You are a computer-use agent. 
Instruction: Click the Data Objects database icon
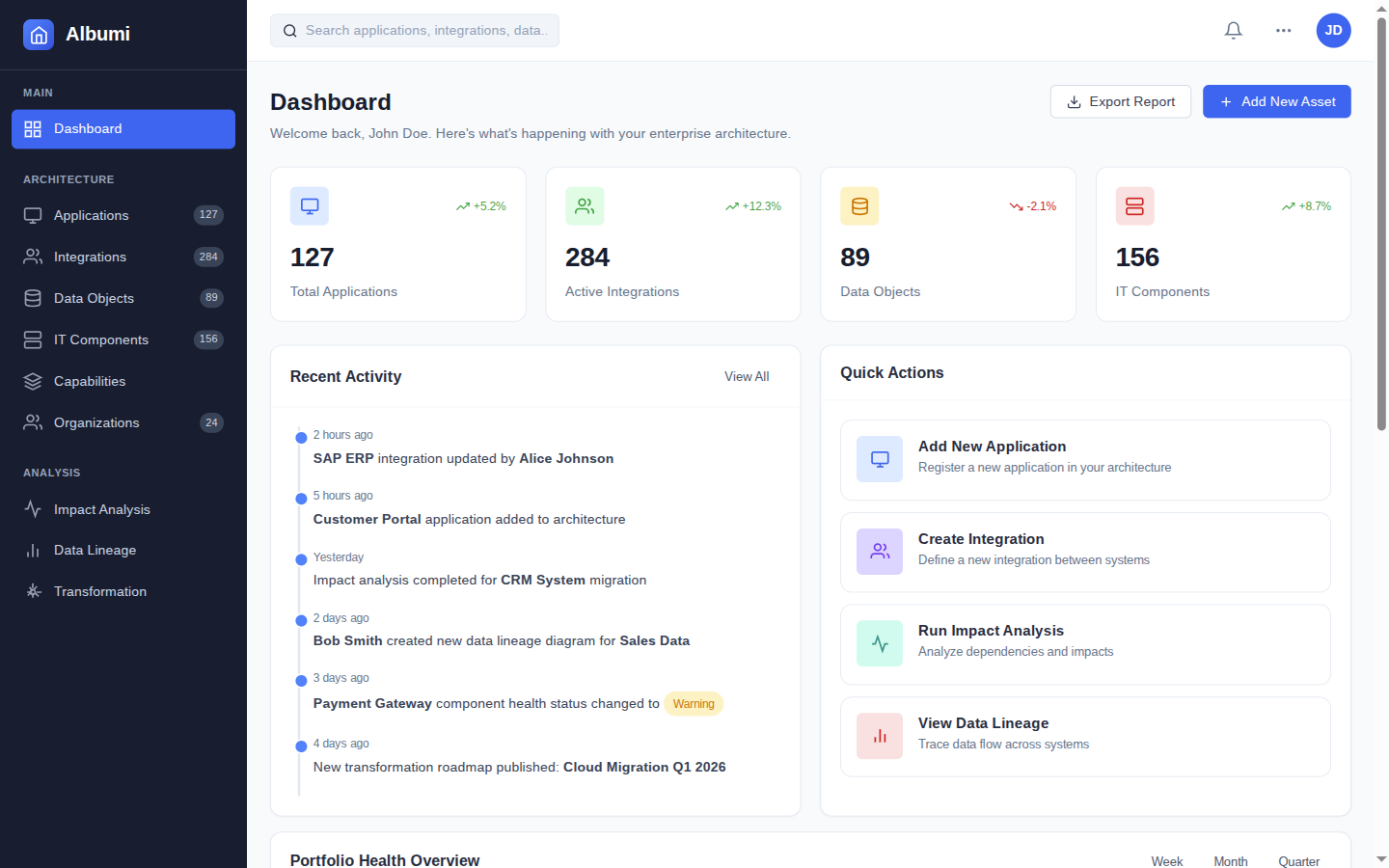34,298
